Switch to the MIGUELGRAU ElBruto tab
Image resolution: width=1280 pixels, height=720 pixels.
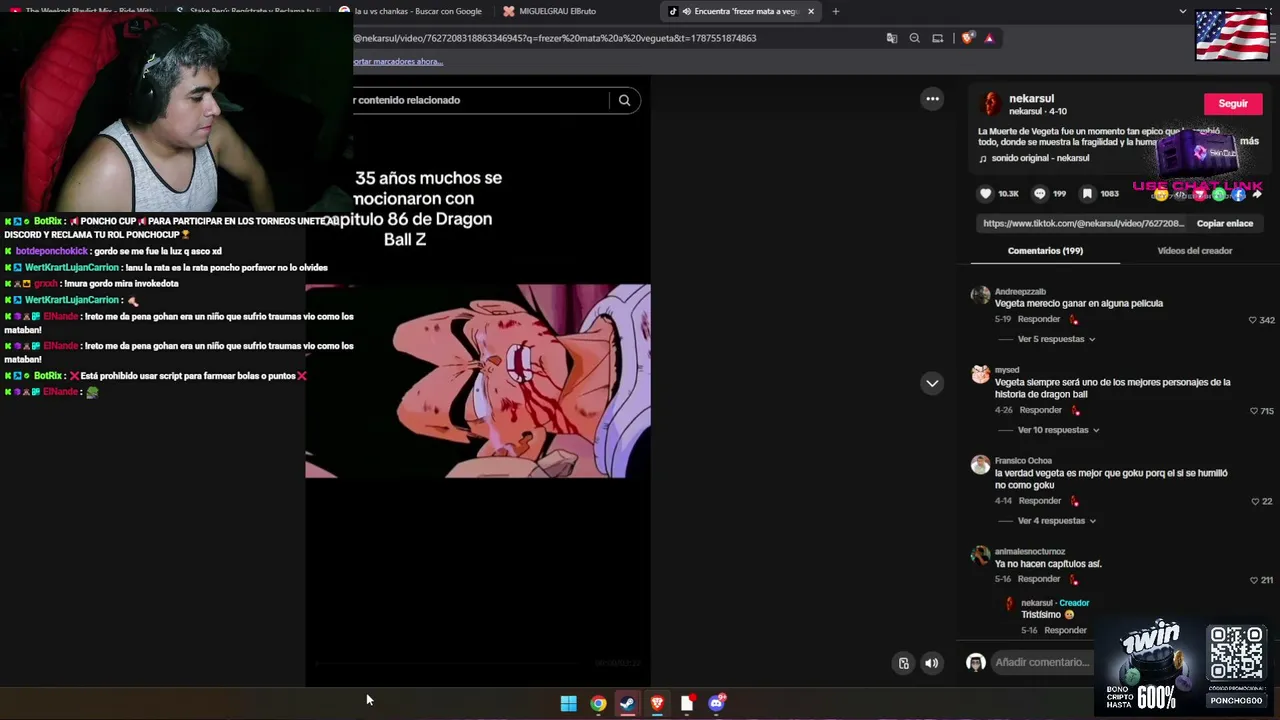click(x=557, y=11)
